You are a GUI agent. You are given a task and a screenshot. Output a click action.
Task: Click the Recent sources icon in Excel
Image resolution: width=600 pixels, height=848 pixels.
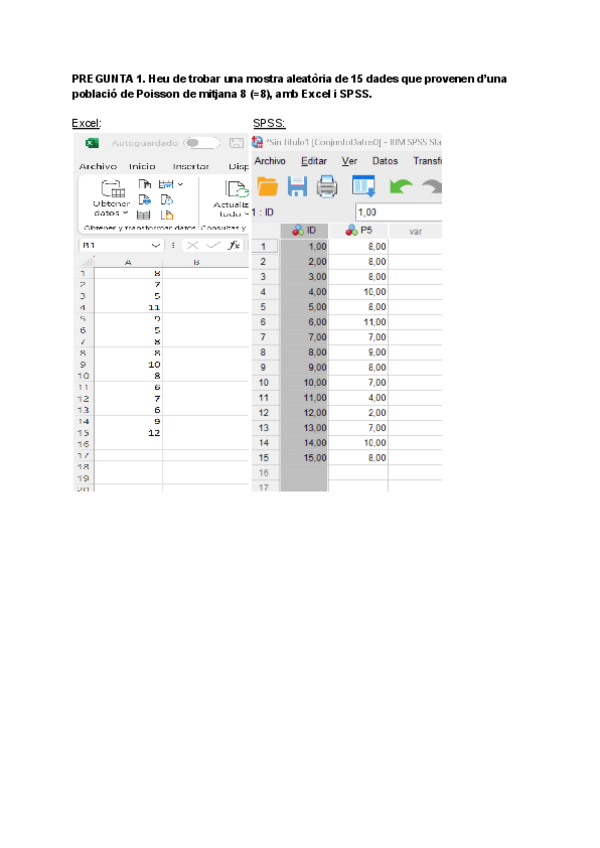coord(167,200)
